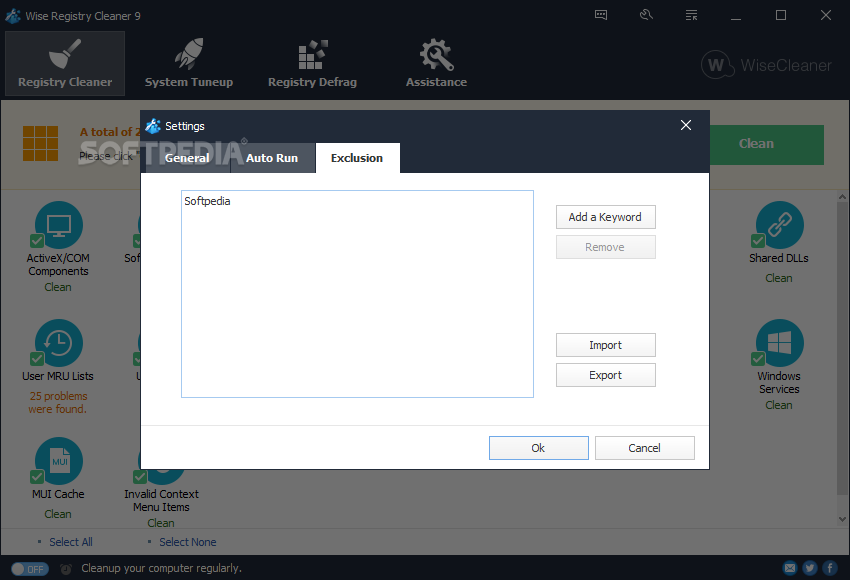Click the User MRU Lists clock icon
This screenshot has width=850, height=580.
click(x=59, y=343)
